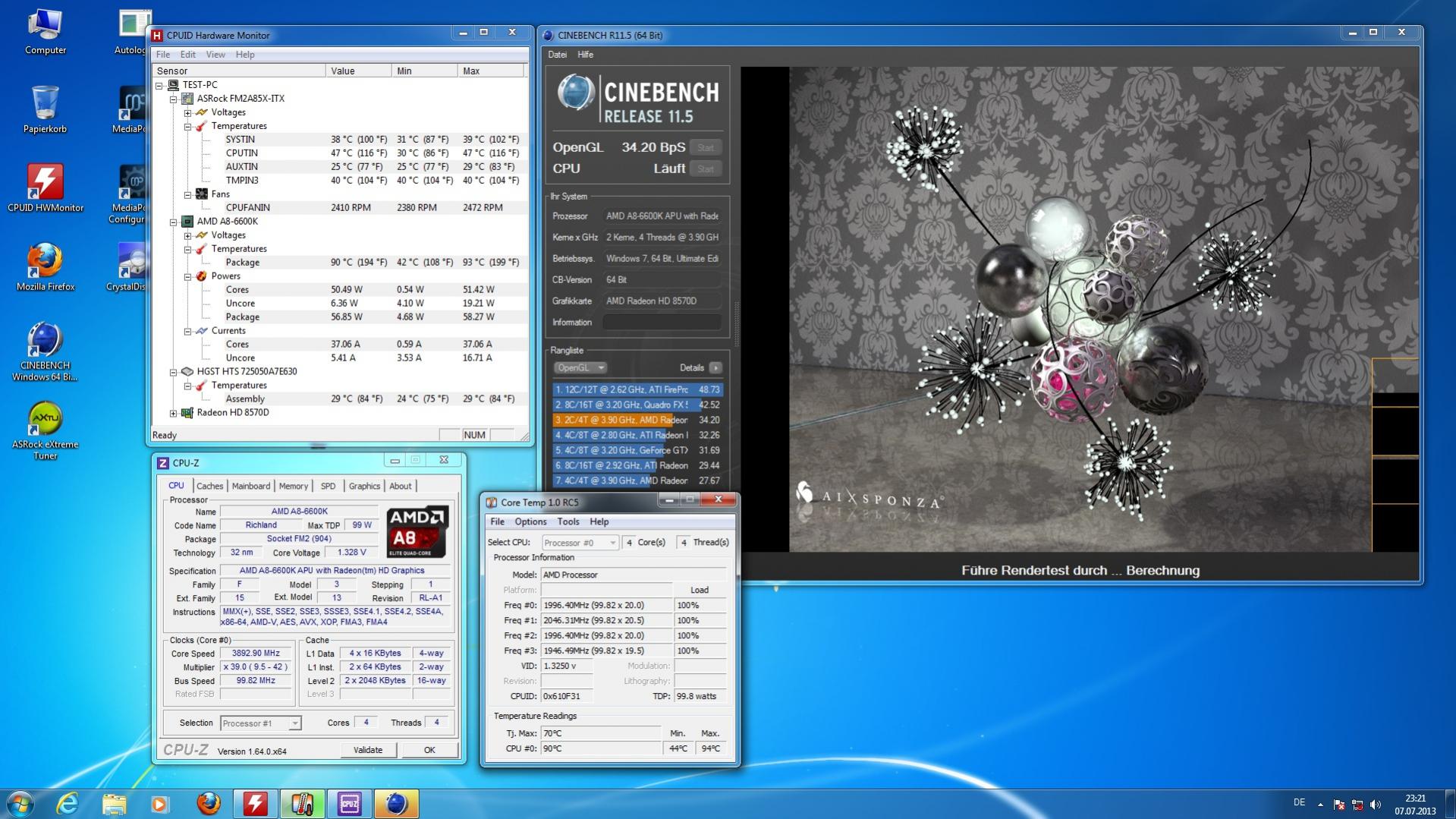Switch to CPU-Z in the taskbar
Viewport: 1456px width, 819px height.
[x=349, y=804]
